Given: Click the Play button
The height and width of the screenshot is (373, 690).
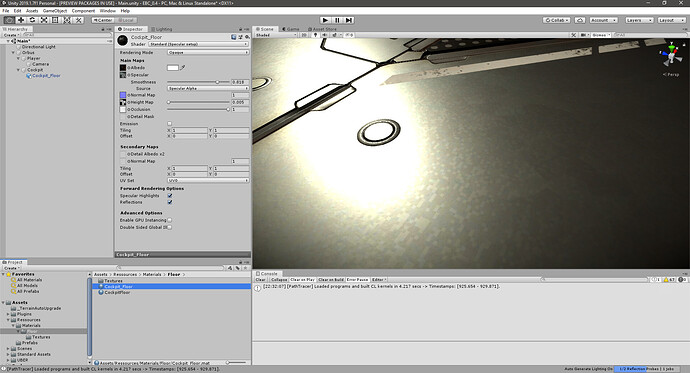Looking at the screenshot, I should click(x=325, y=20).
